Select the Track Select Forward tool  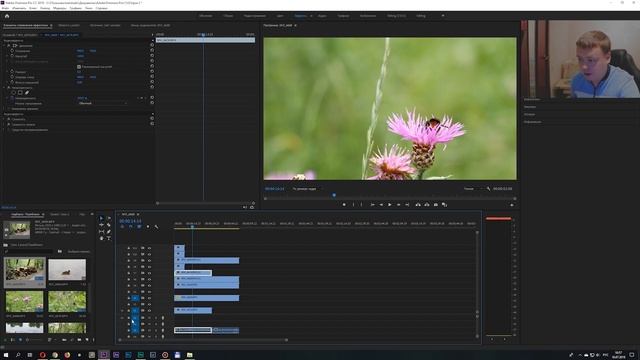(109, 218)
